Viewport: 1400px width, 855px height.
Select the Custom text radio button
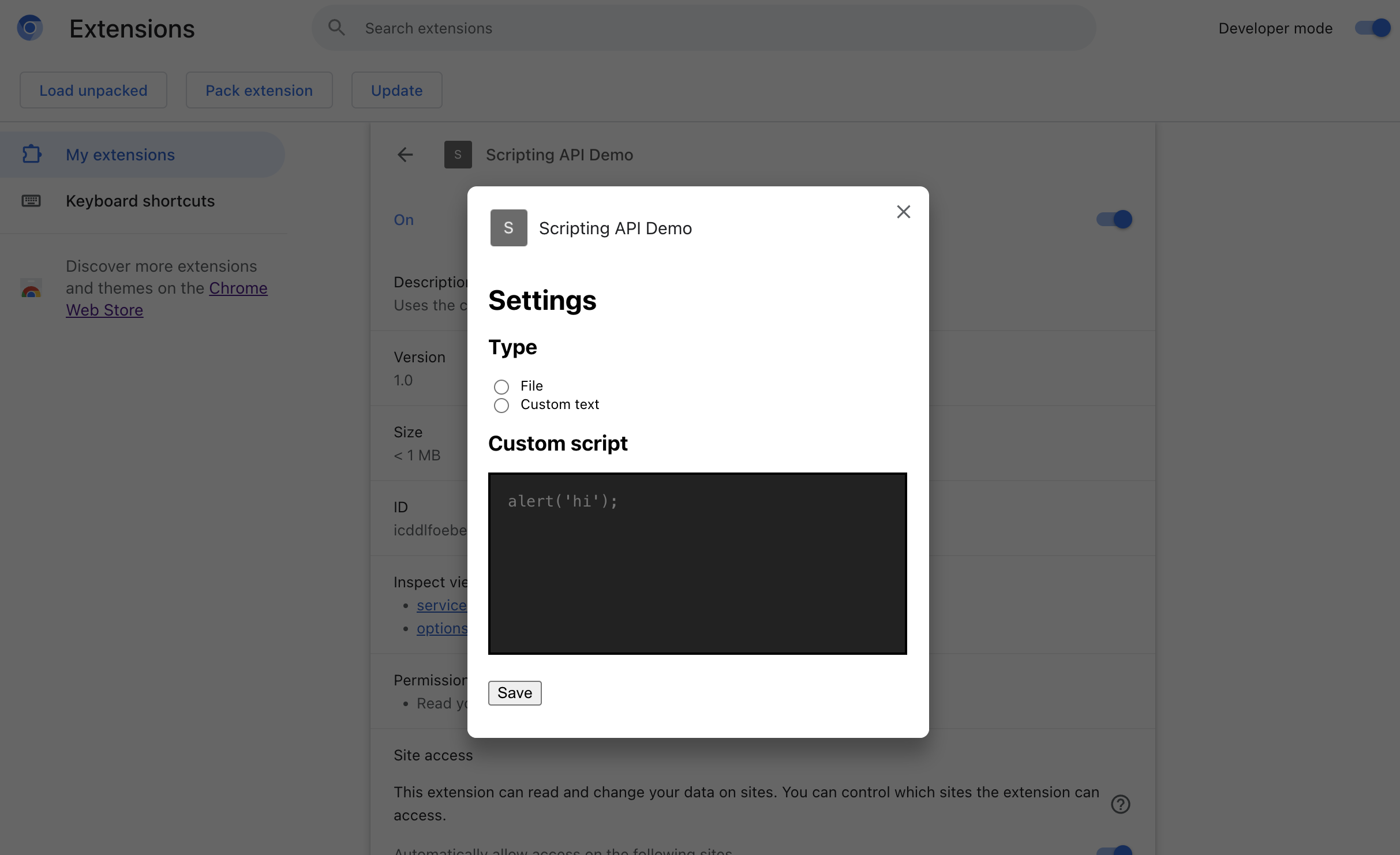point(501,404)
